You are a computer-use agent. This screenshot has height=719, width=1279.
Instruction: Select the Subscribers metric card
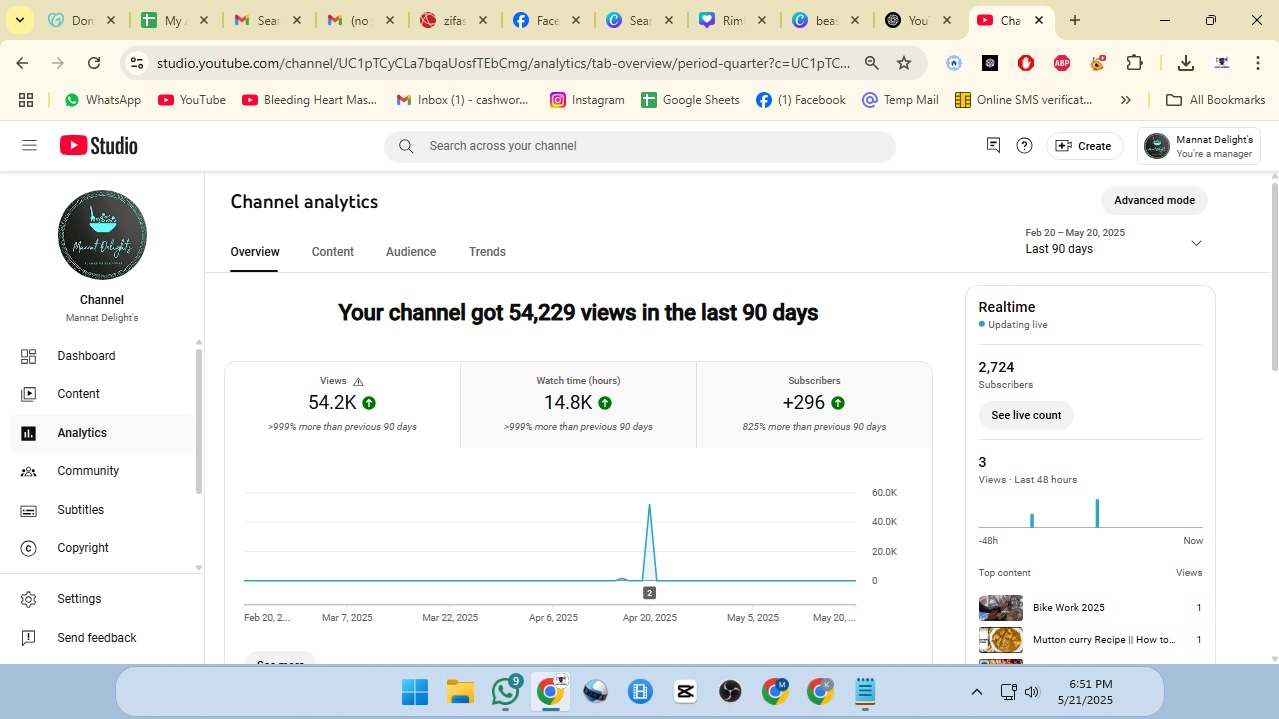pos(813,404)
